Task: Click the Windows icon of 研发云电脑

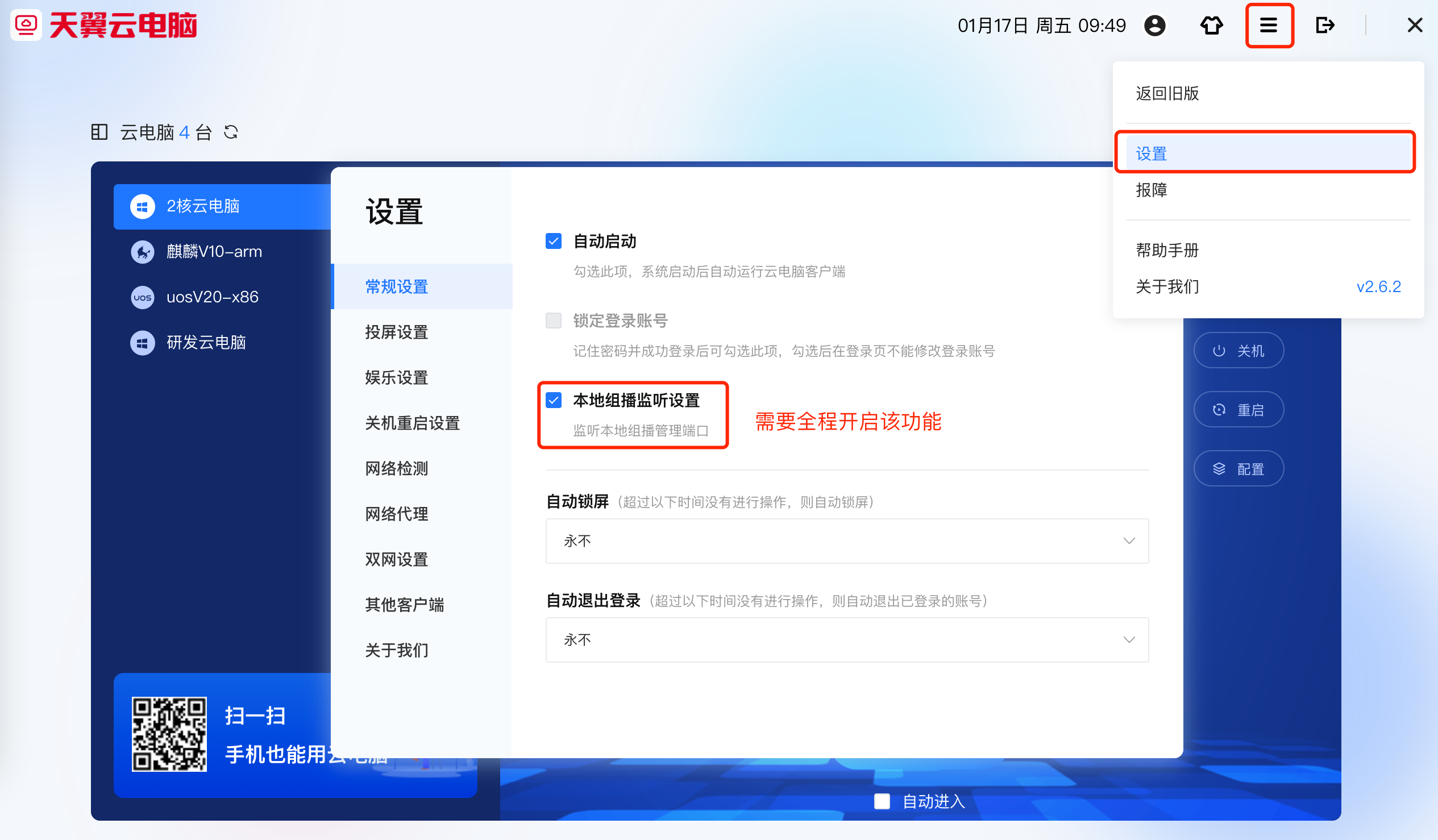Action: pos(143,343)
